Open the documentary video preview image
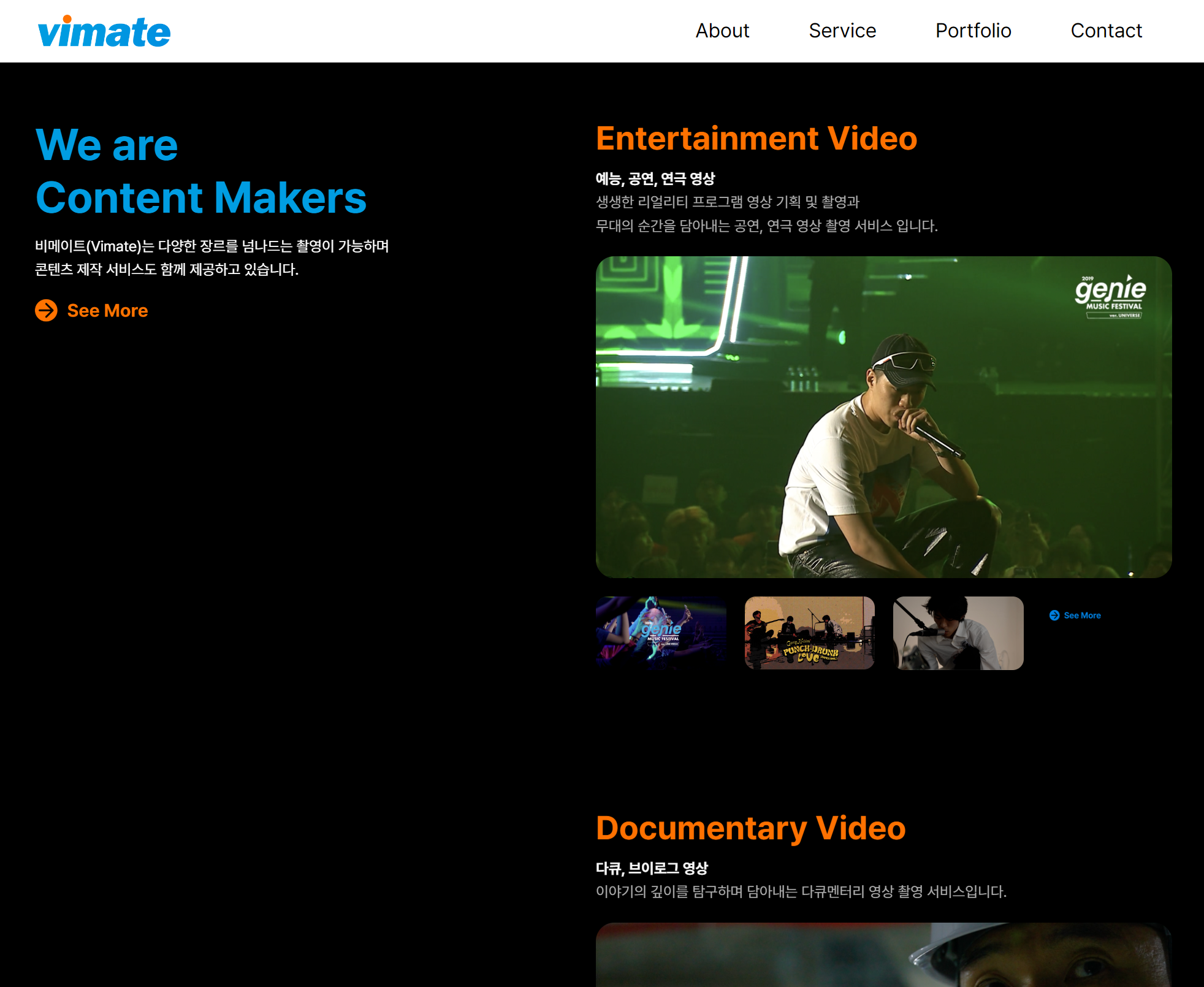 tap(883, 955)
